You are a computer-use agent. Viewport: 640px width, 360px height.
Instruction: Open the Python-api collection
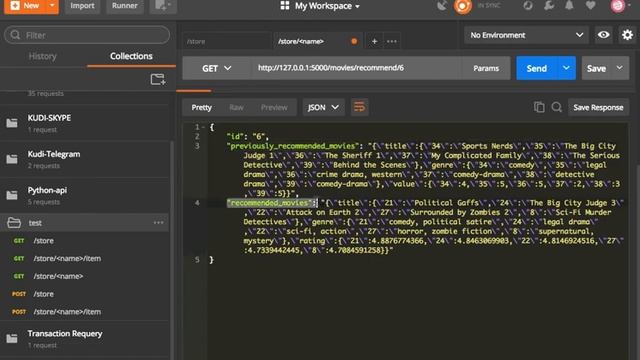(85, 195)
